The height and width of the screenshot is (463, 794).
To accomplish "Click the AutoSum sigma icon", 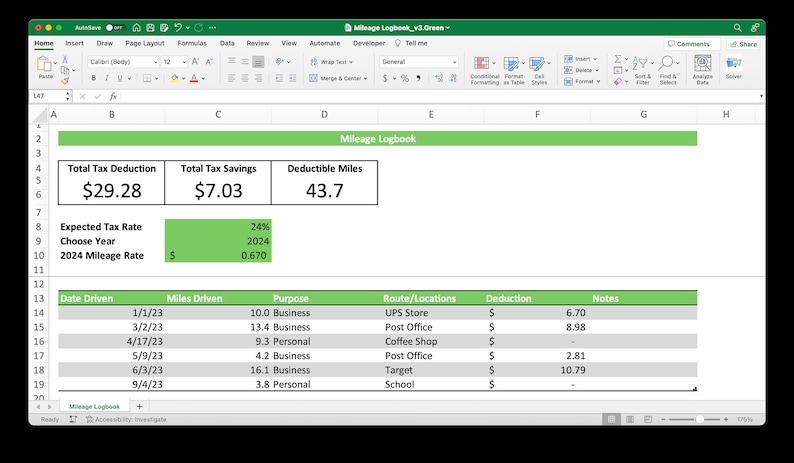I will click(618, 59).
